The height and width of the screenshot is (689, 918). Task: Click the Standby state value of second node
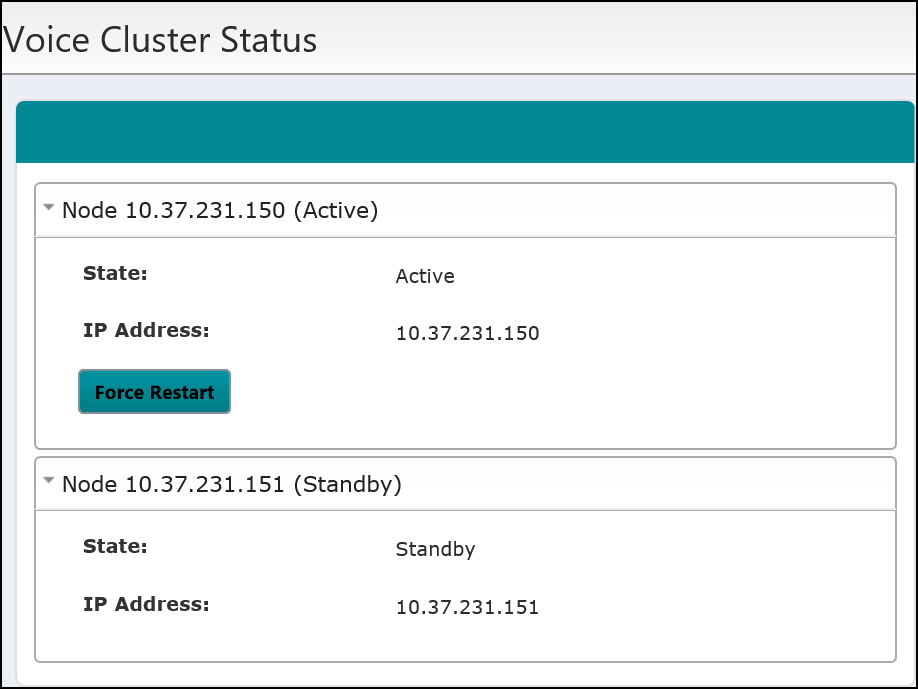(x=436, y=550)
